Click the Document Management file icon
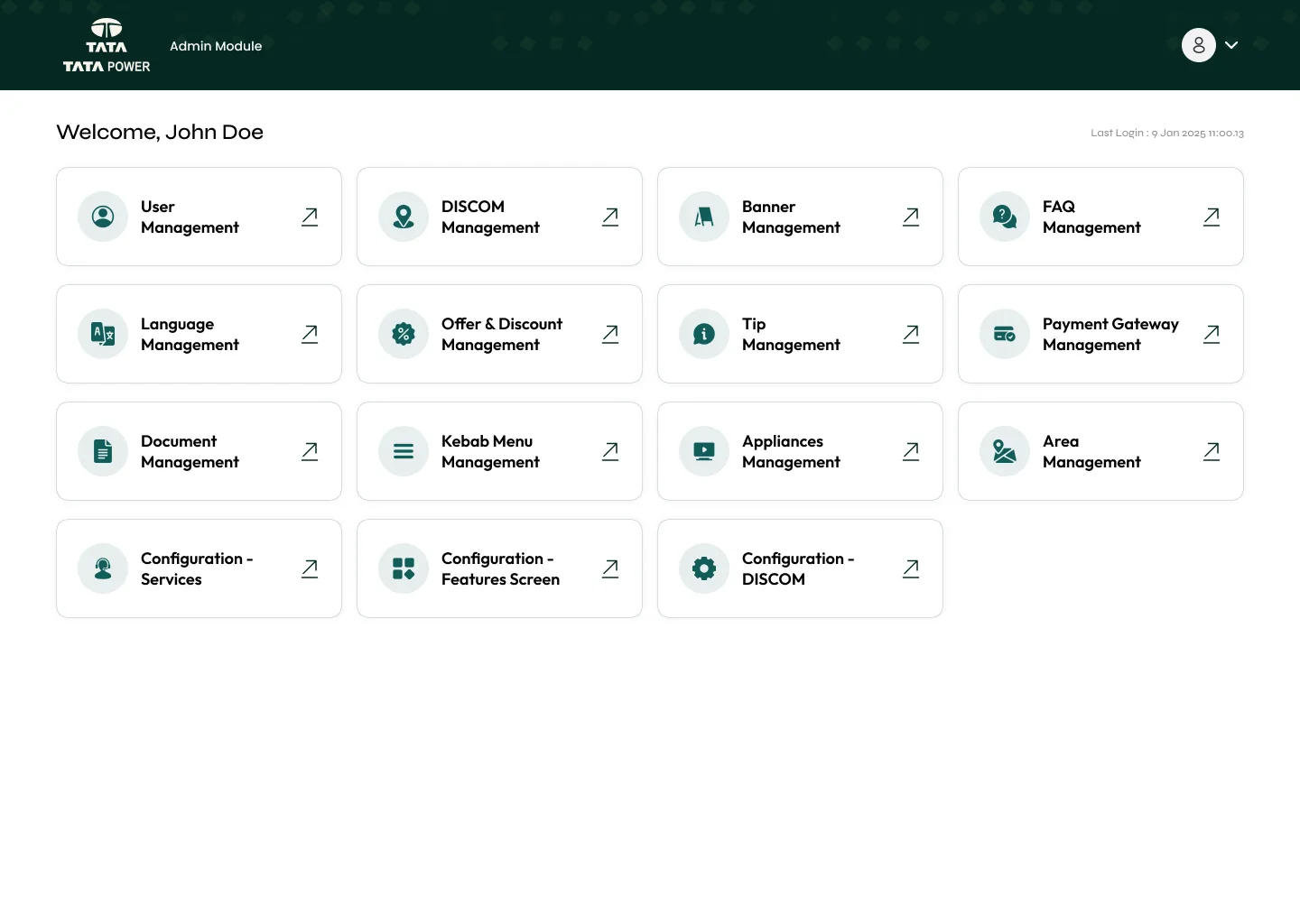 103,451
